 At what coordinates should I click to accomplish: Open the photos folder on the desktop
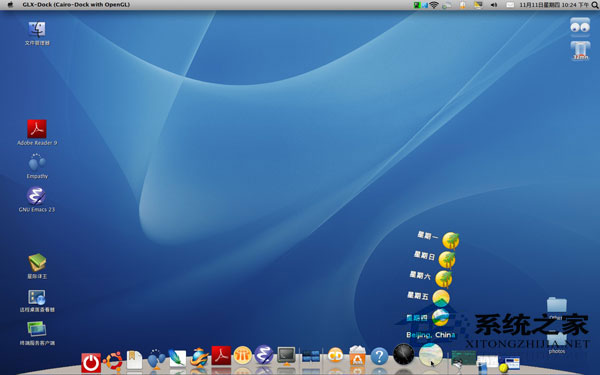click(x=557, y=343)
